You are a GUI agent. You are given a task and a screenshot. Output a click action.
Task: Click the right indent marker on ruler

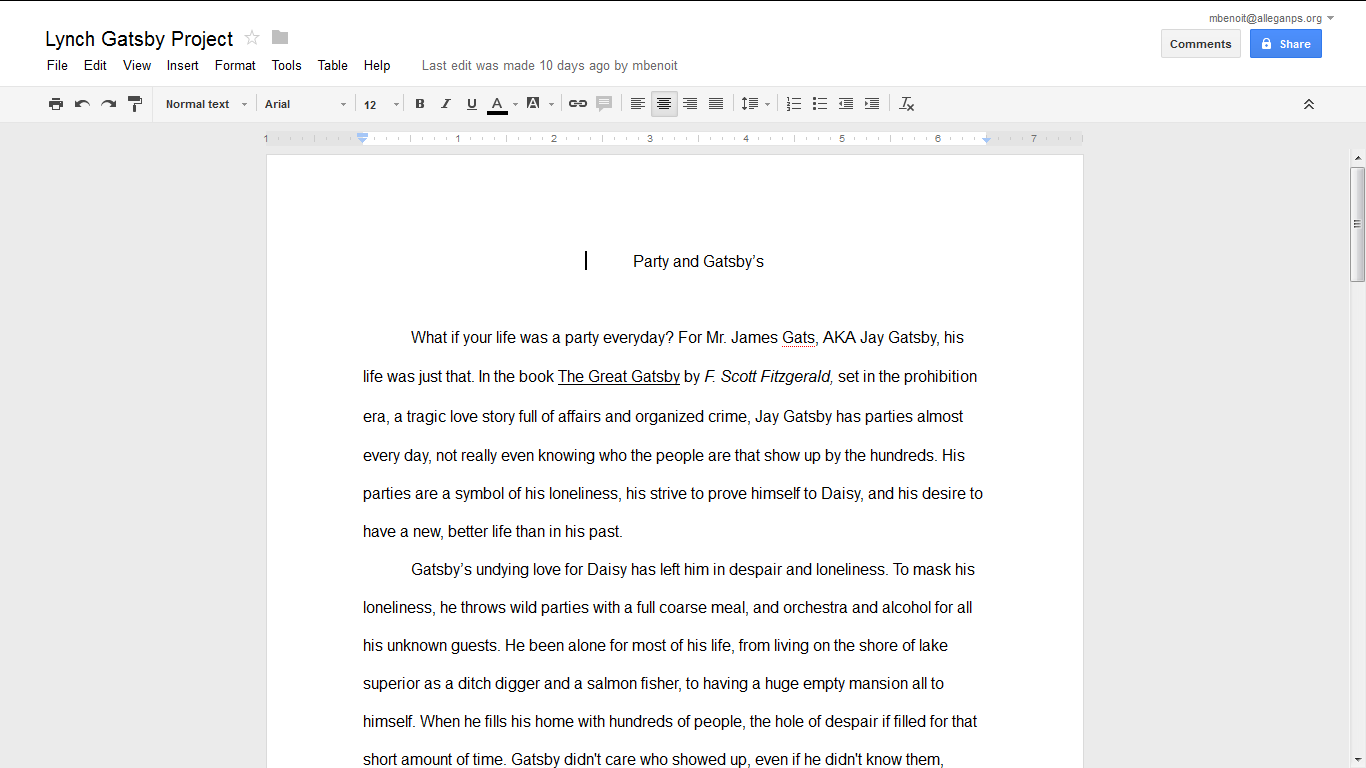point(987,139)
